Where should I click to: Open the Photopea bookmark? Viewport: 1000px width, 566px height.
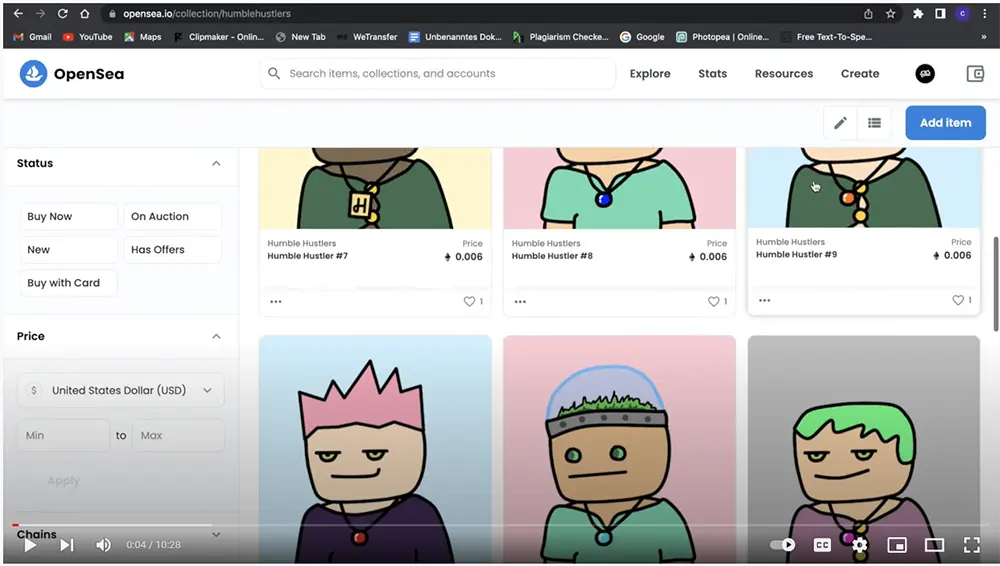tap(723, 37)
